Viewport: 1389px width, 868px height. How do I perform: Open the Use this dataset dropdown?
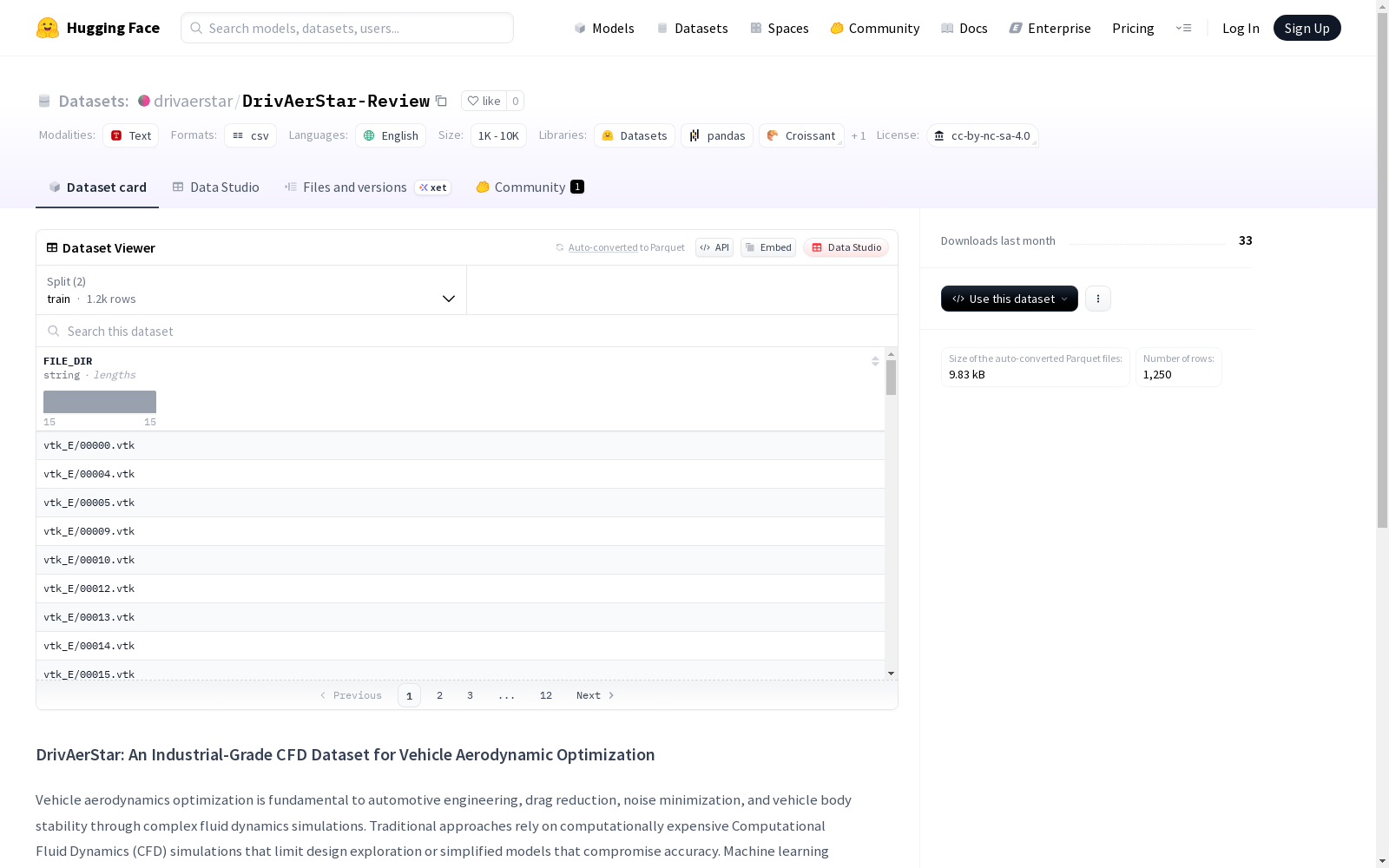(1010, 299)
